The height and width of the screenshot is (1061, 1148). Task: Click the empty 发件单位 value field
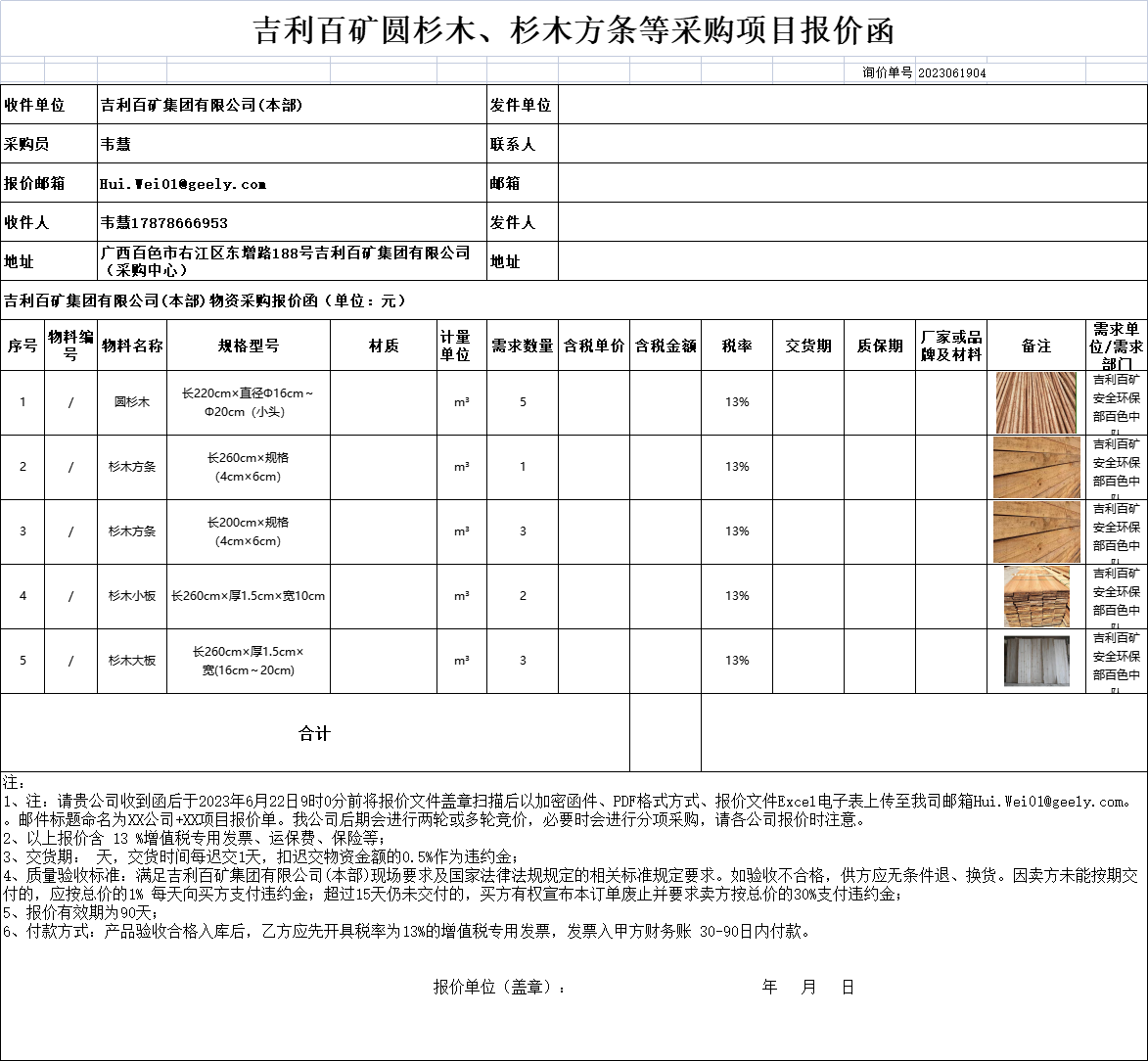coord(853,105)
